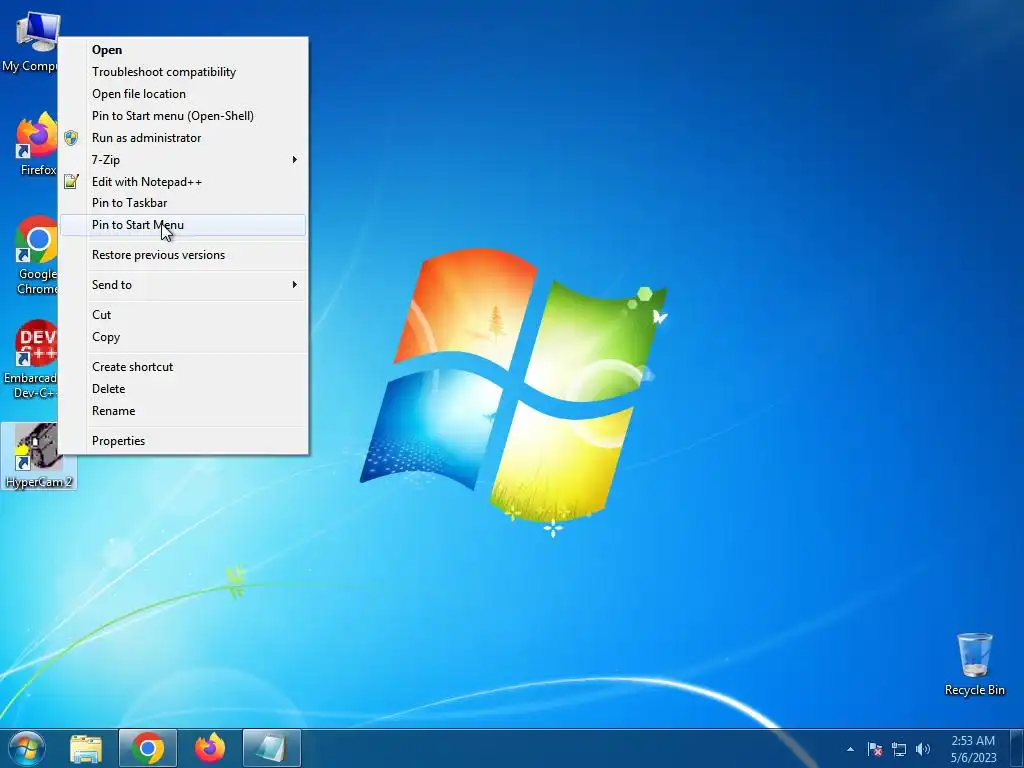The height and width of the screenshot is (768, 1024).
Task: Launch Firefox from the taskbar
Action: [210, 748]
